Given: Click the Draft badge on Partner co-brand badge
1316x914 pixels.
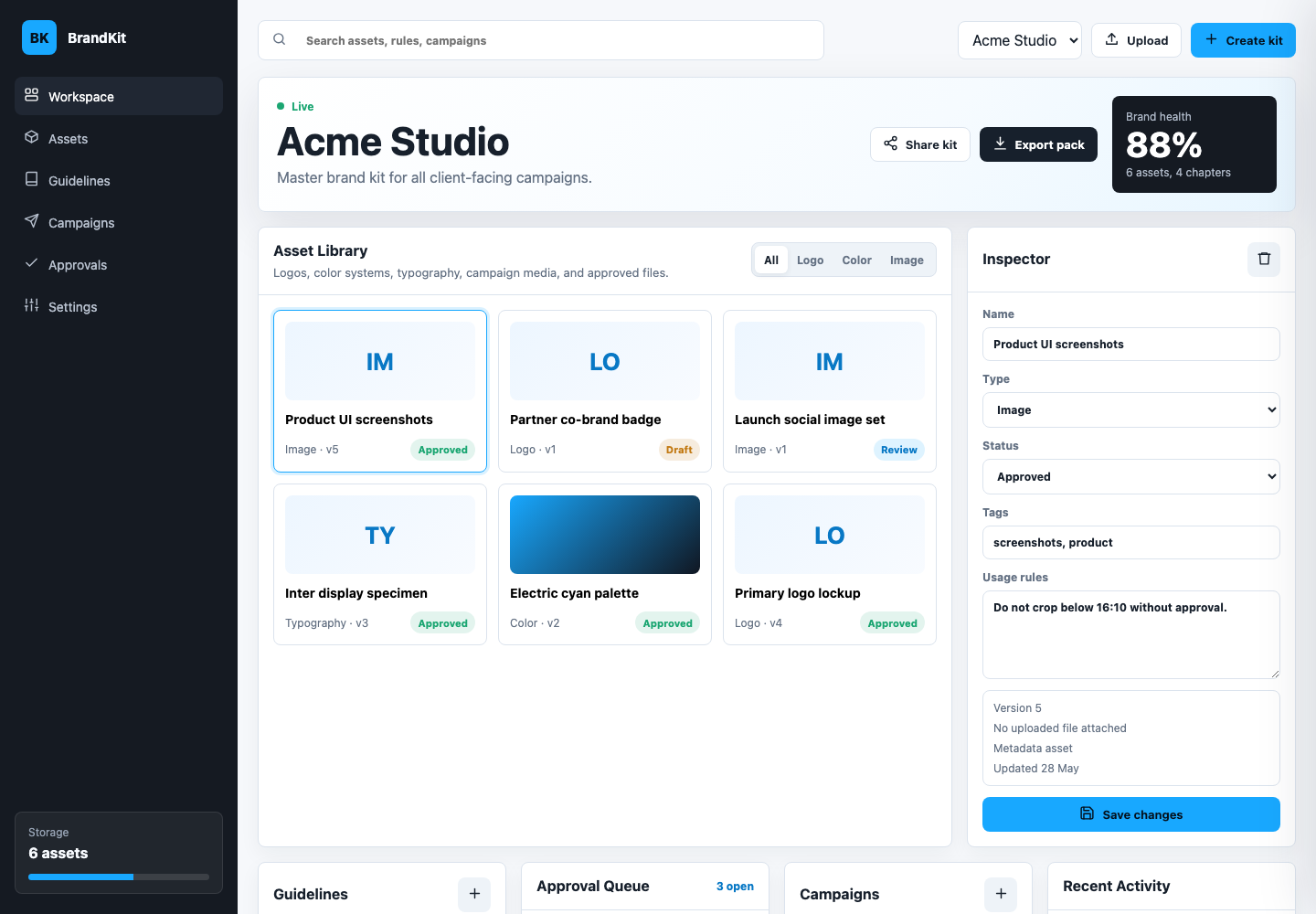Looking at the screenshot, I should pos(679,450).
